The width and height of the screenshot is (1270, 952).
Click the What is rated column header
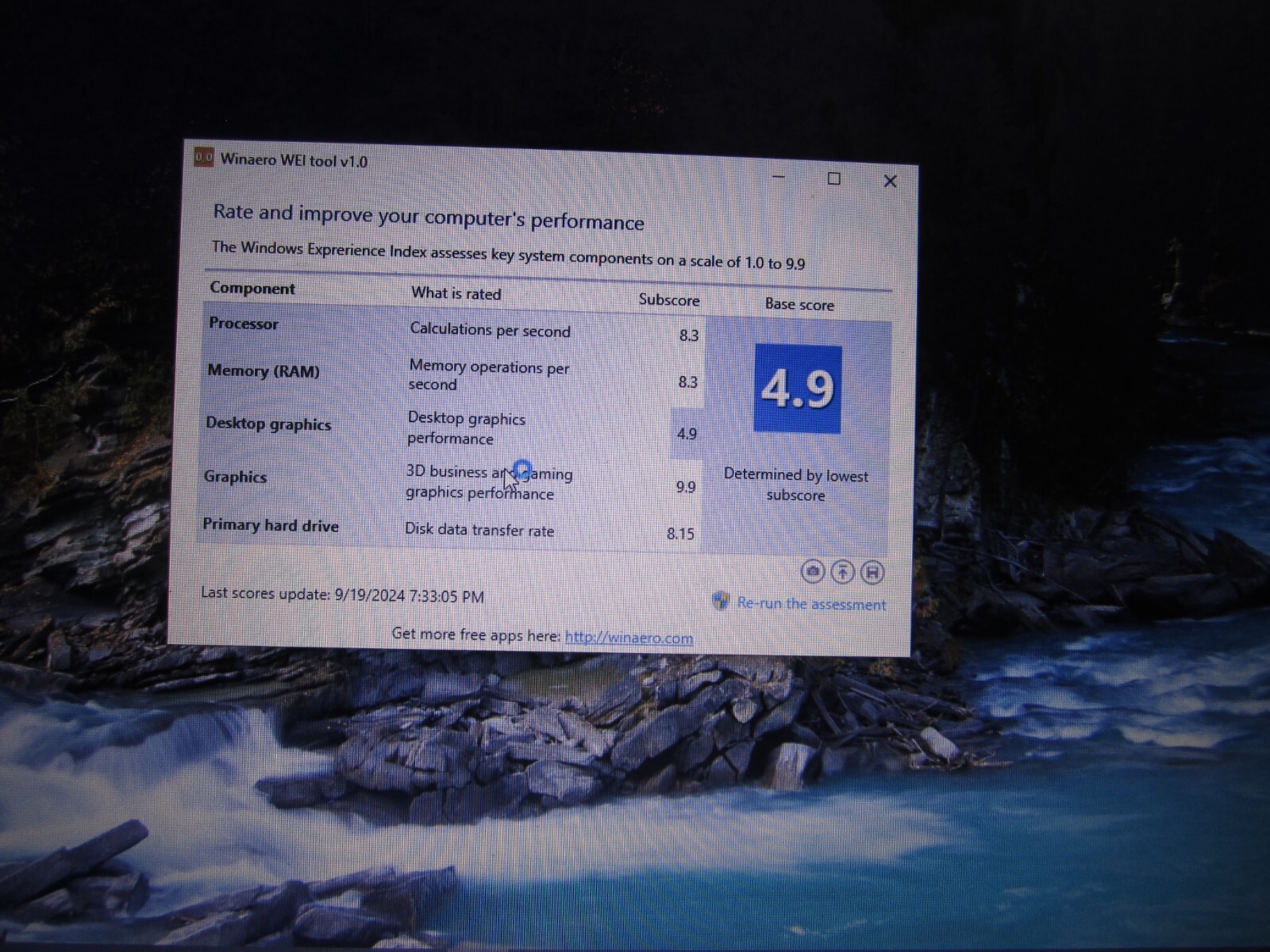pos(456,294)
